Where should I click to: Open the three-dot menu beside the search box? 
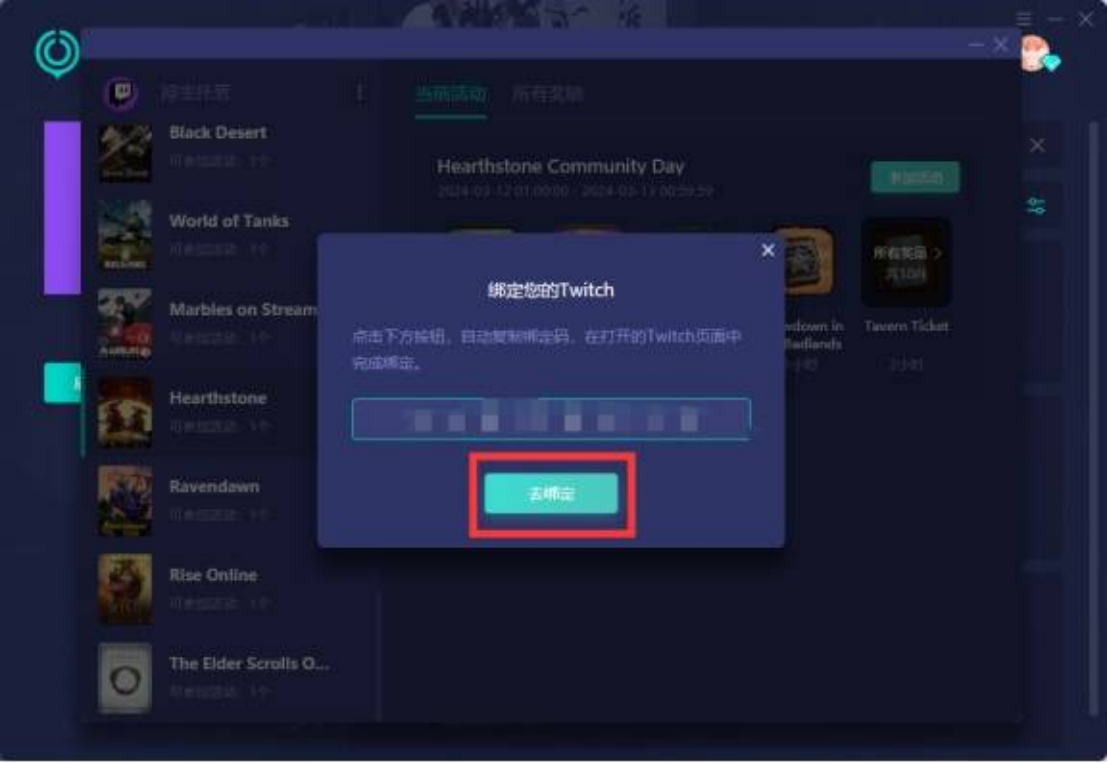(360, 93)
